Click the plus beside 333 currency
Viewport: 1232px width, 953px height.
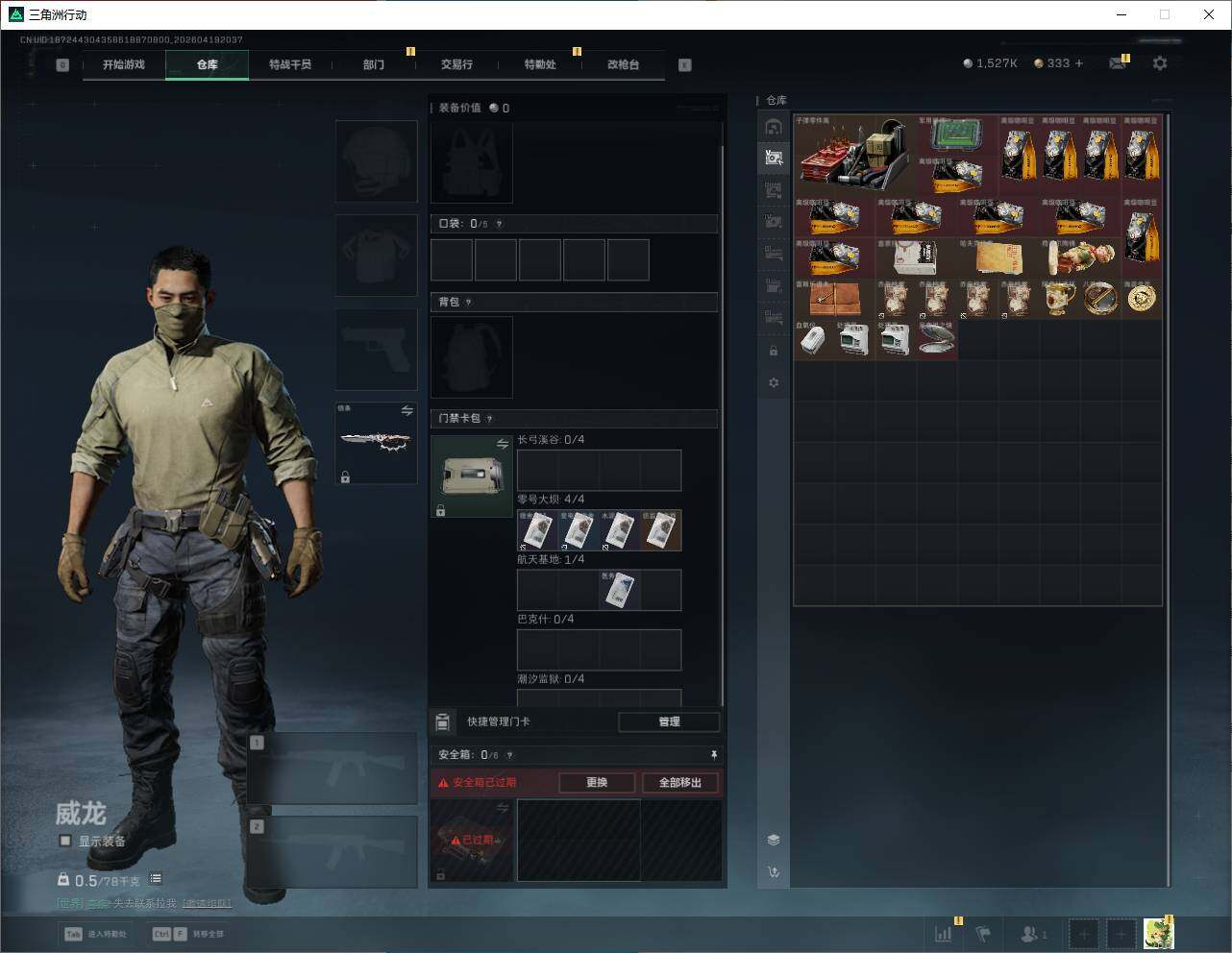point(1079,63)
